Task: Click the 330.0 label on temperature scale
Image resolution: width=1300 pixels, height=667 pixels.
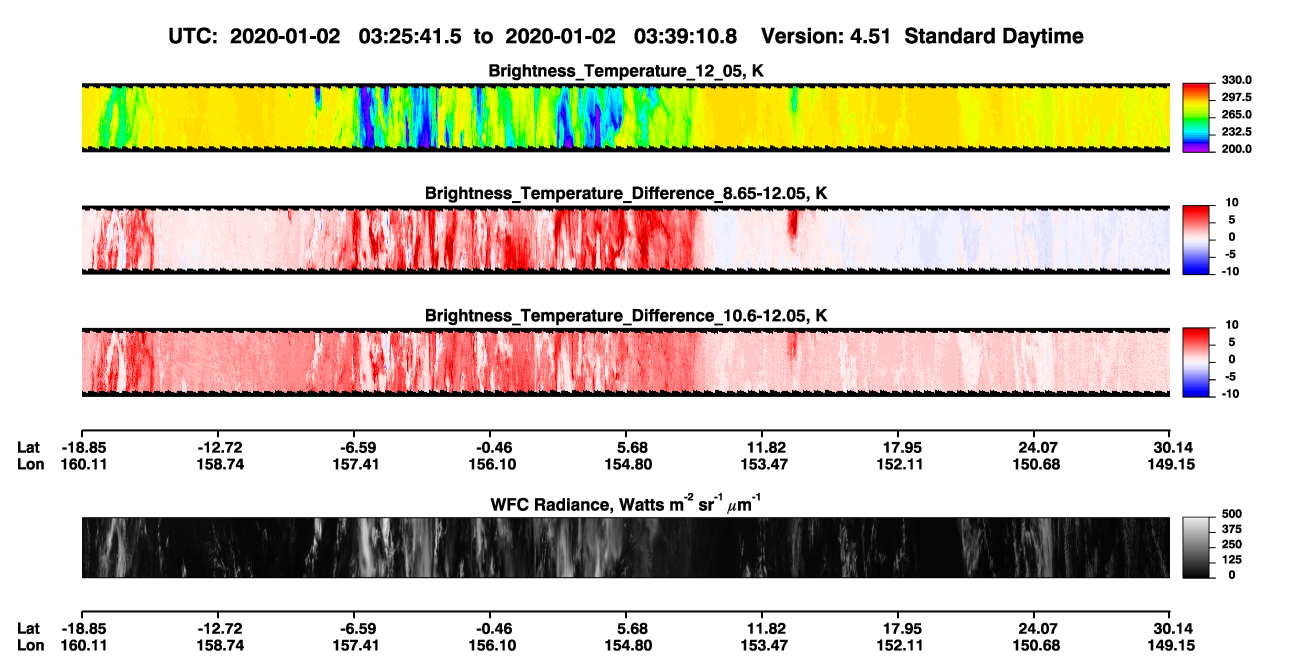Action: tap(1237, 80)
